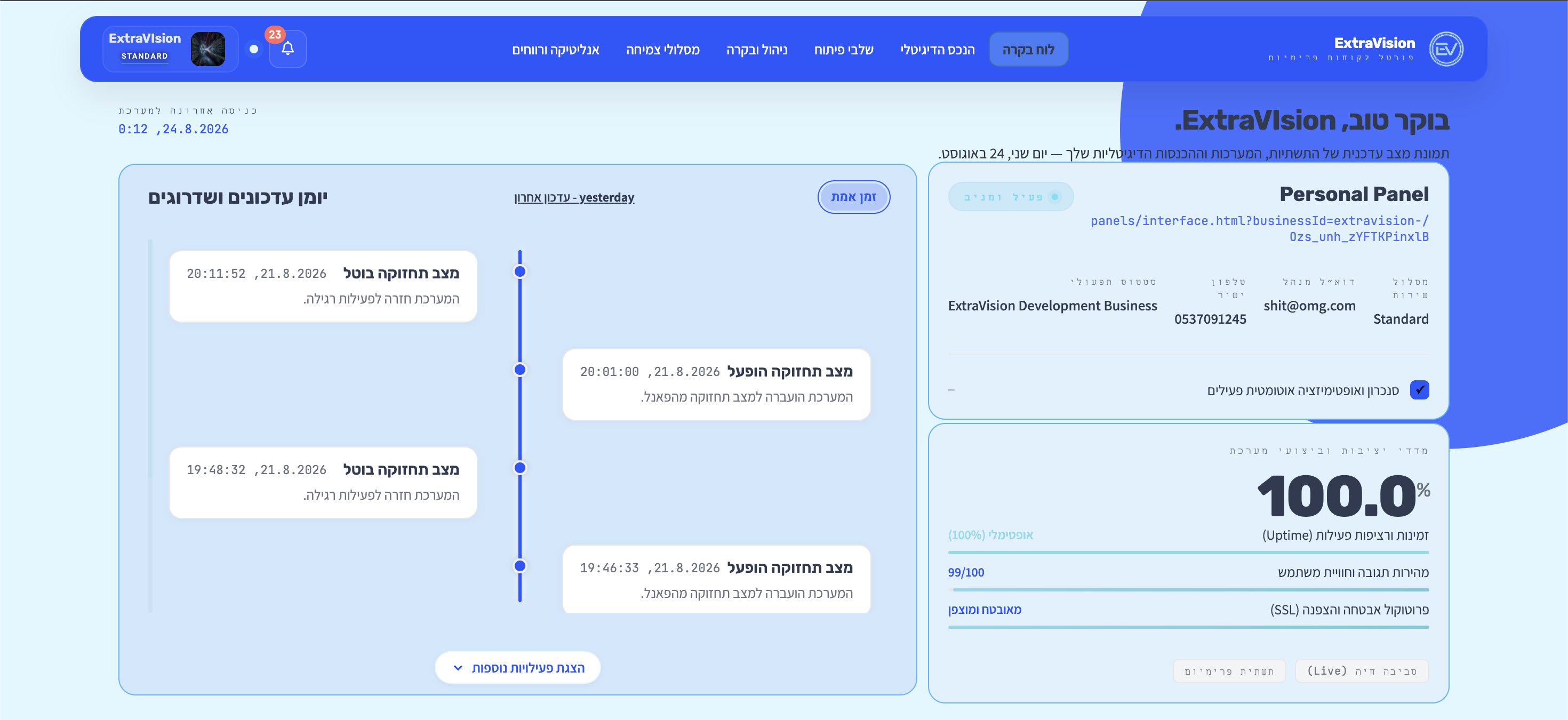The image size is (1568, 720).
Task: Open the Personal Panel interface URL link
Action: [1259, 228]
